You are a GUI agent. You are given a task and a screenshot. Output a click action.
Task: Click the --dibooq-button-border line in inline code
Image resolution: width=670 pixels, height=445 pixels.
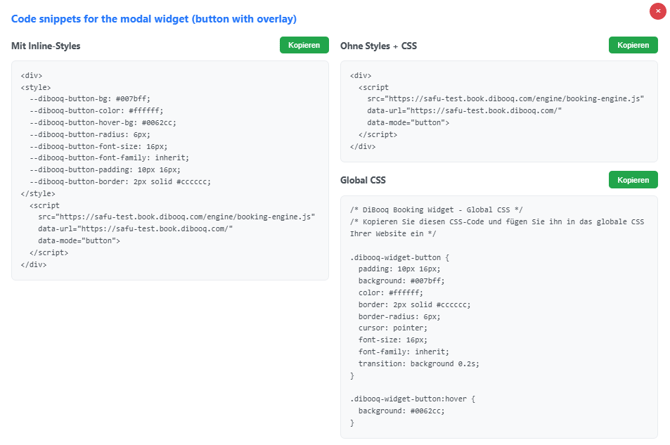click(x=120, y=182)
